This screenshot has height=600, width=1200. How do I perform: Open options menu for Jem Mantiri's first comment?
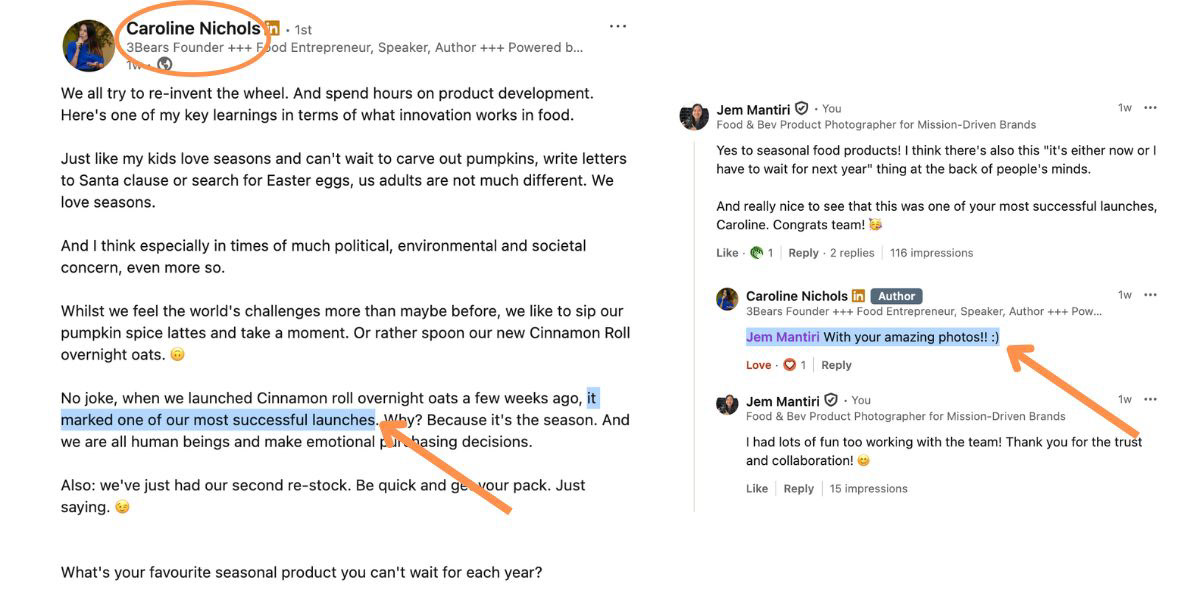point(1150,108)
